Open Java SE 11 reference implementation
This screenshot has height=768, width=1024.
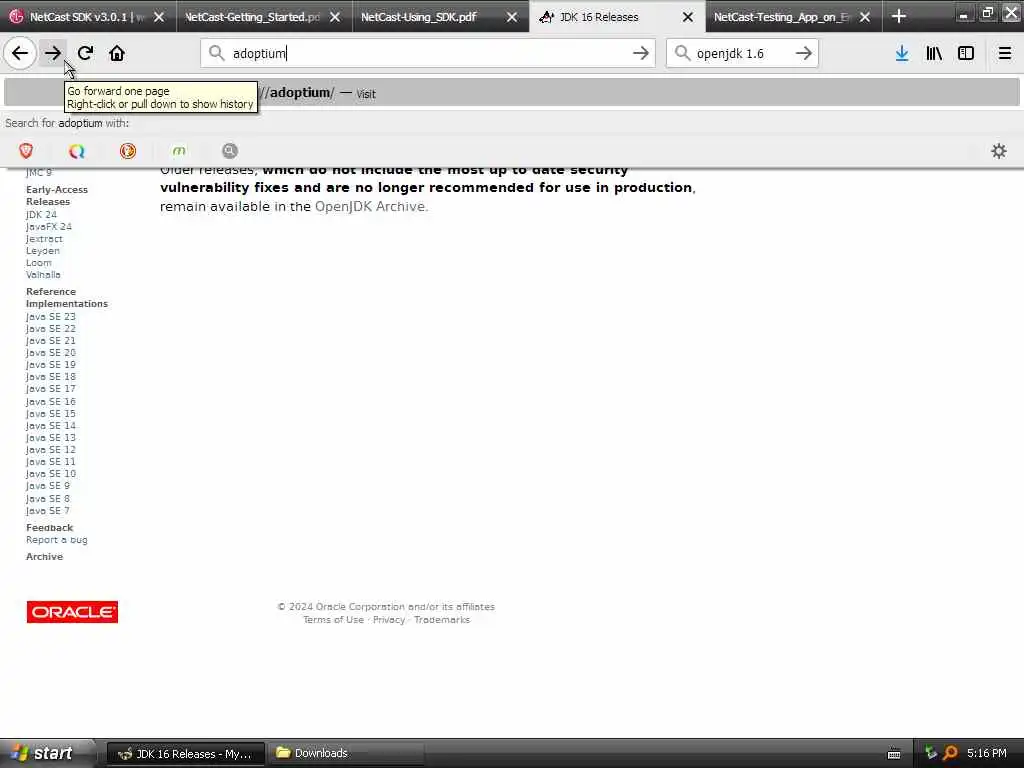[51, 462]
